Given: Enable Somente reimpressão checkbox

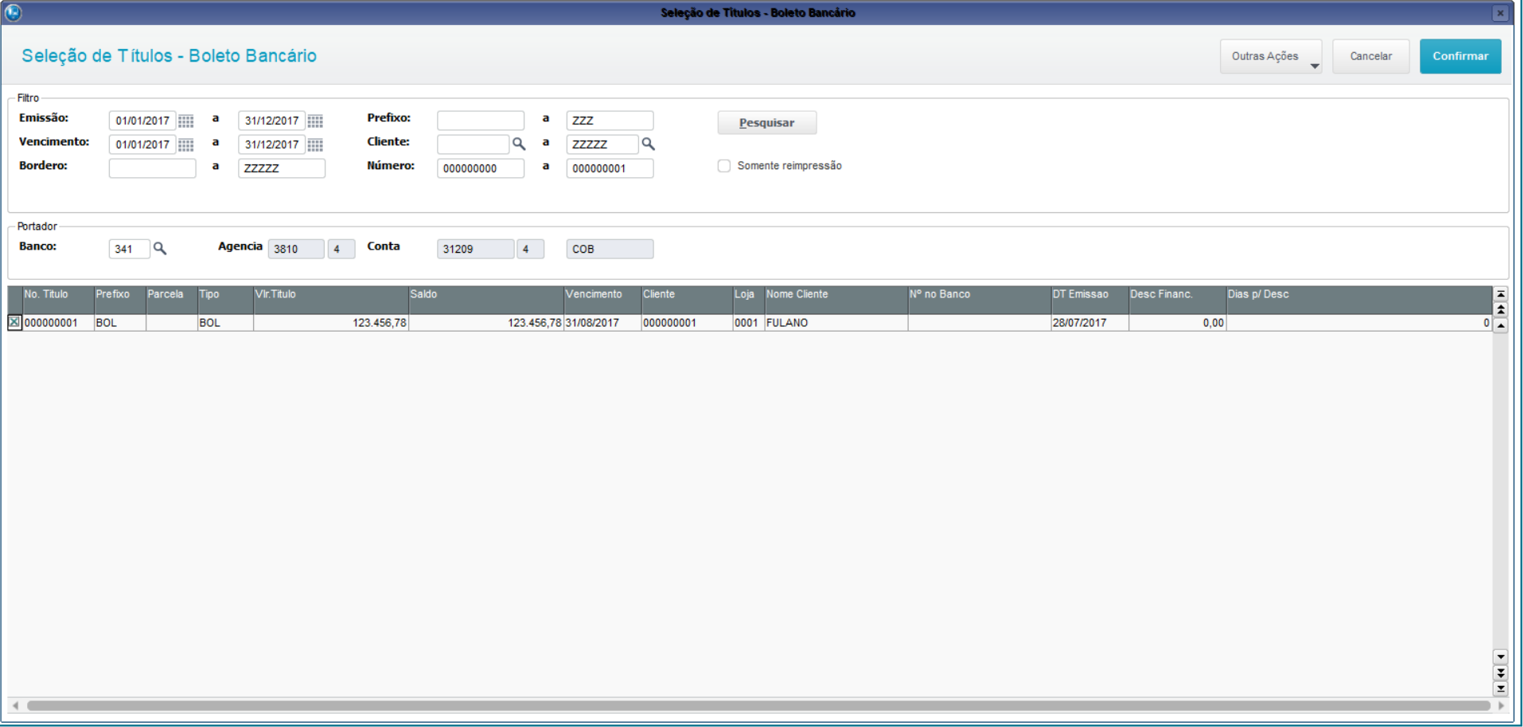Looking at the screenshot, I should click(724, 166).
